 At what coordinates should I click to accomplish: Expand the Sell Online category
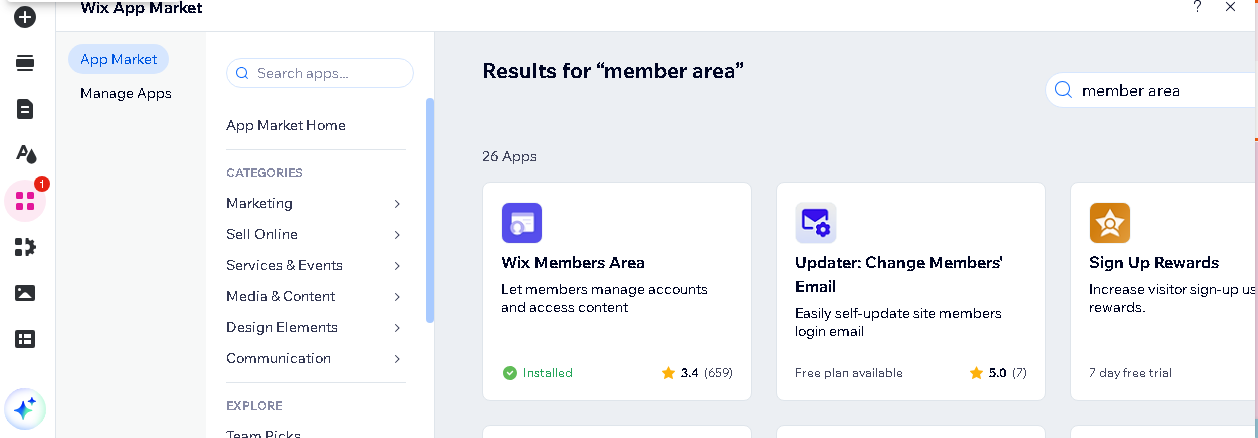[x=397, y=235]
